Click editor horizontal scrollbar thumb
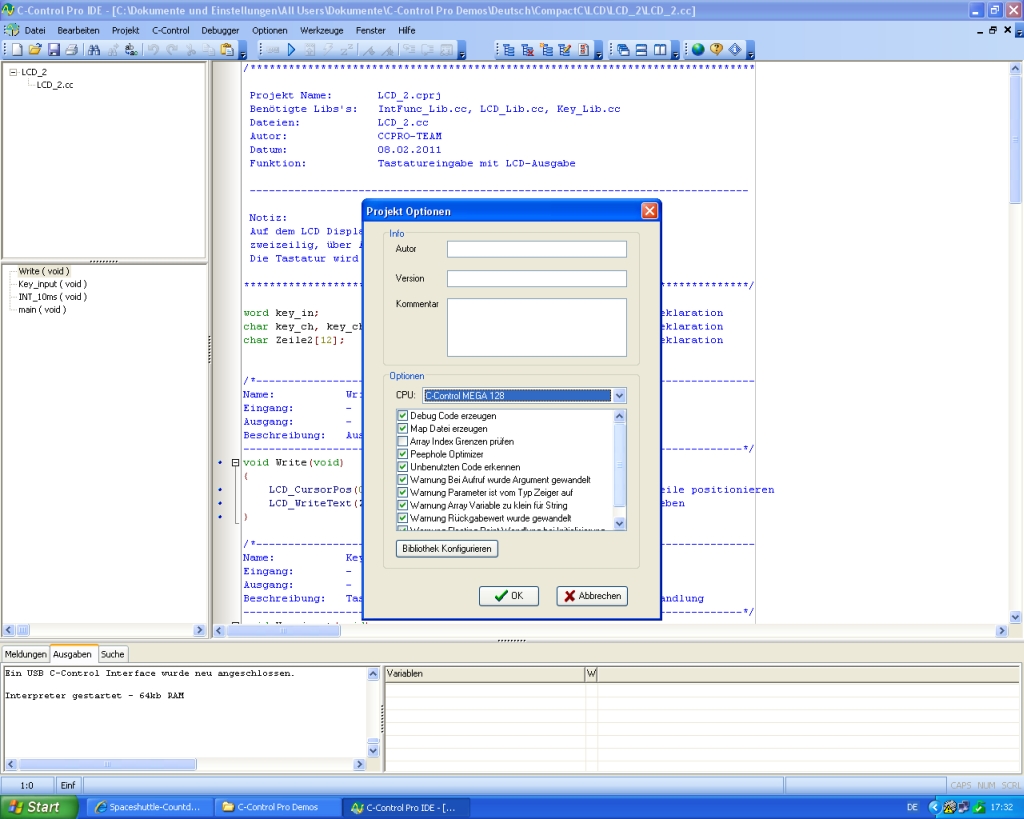This screenshot has height=819, width=1024. (283, 630)
